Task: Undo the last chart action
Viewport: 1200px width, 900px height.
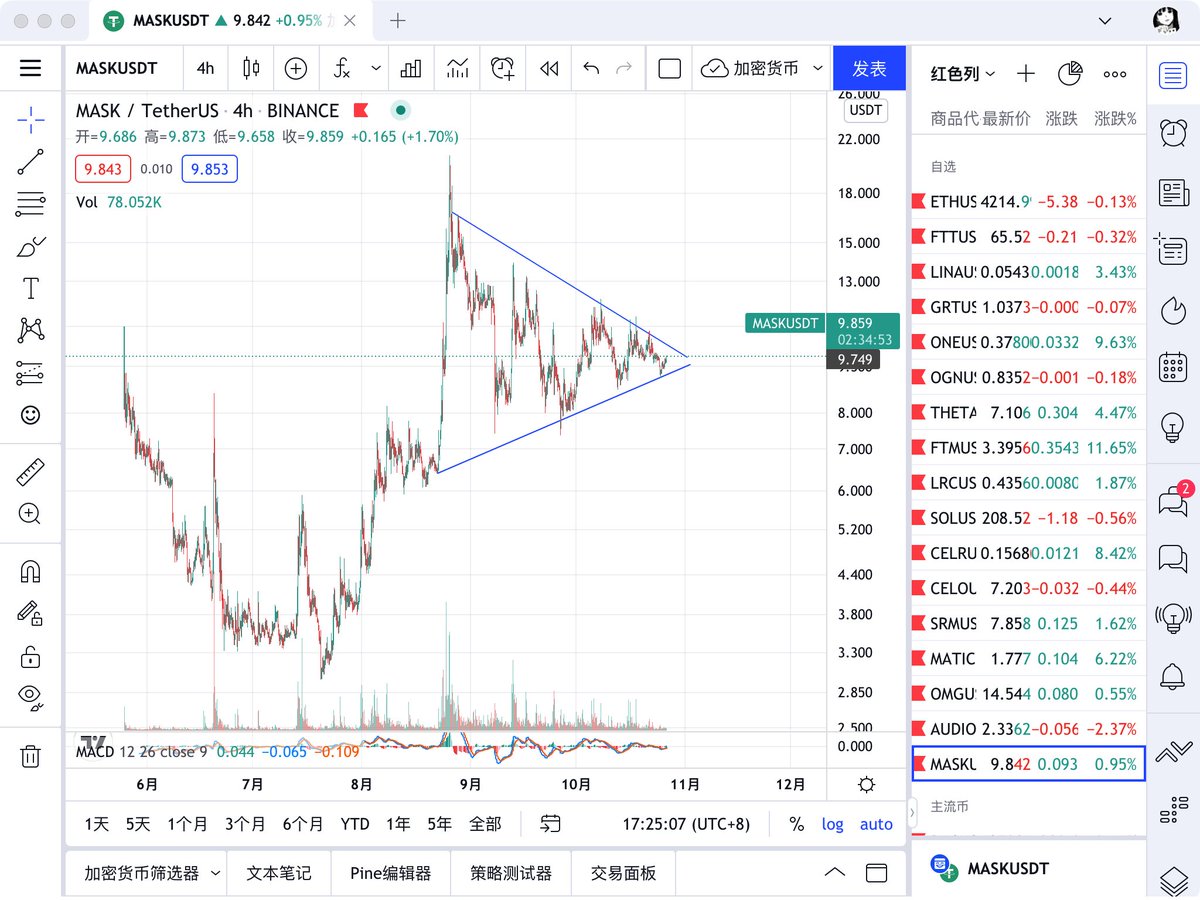Action: click(x=591, y=68)
